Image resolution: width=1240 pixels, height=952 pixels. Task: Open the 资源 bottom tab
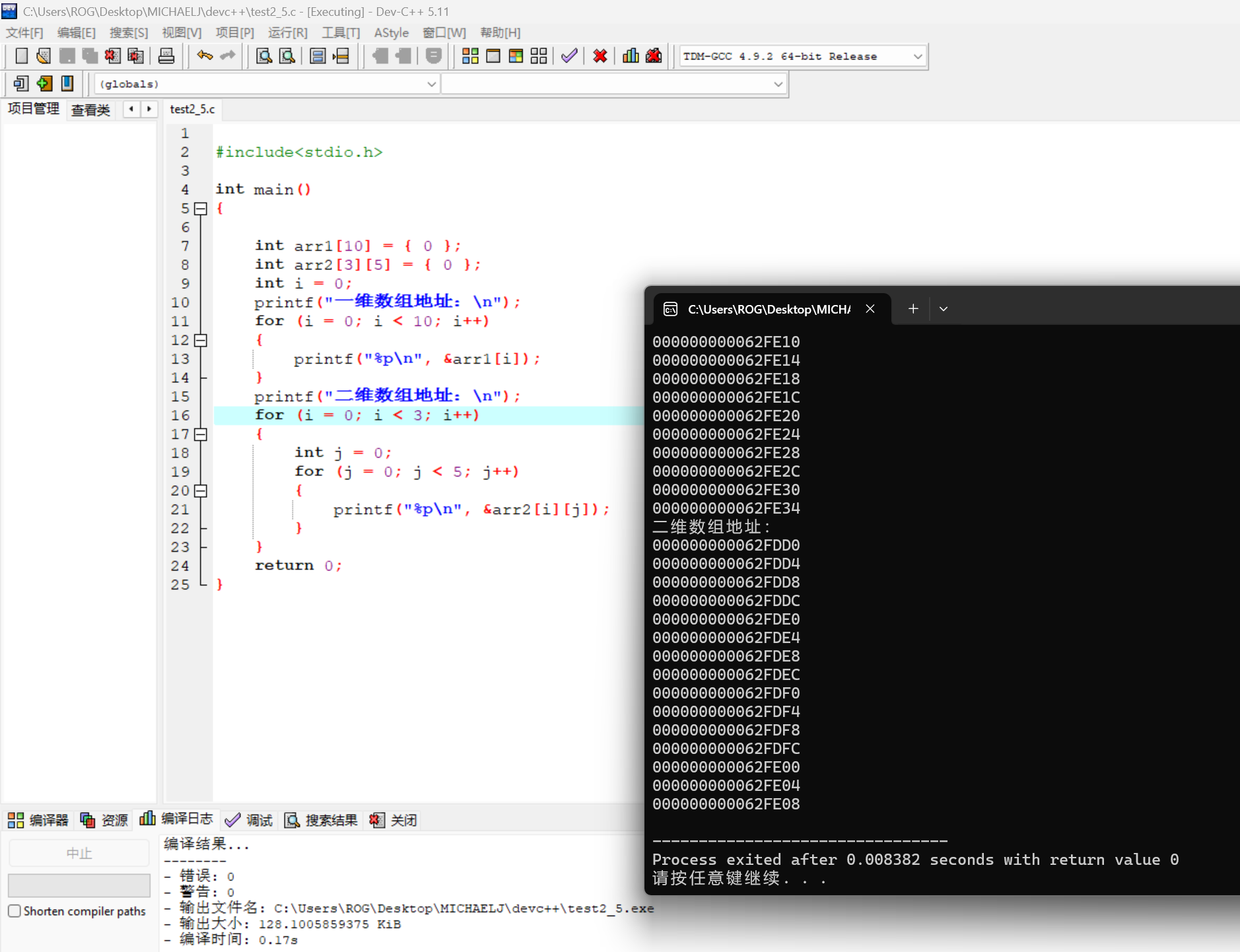pyautogui.click(x=104, y=820)
